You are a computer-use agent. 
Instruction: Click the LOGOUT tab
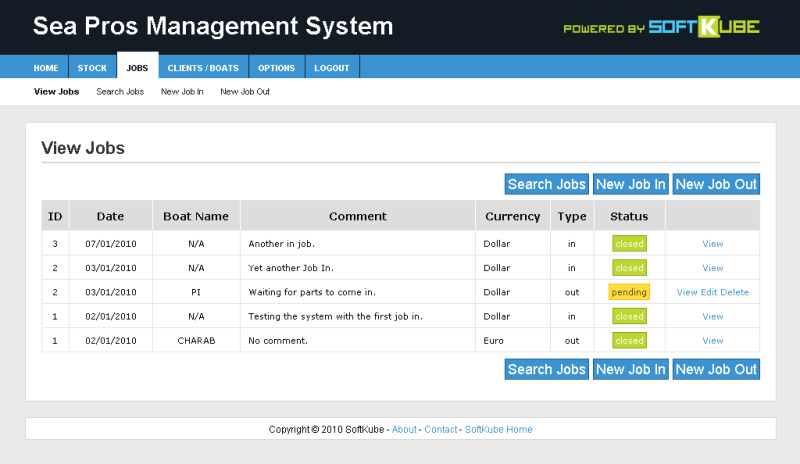[332, 68]
